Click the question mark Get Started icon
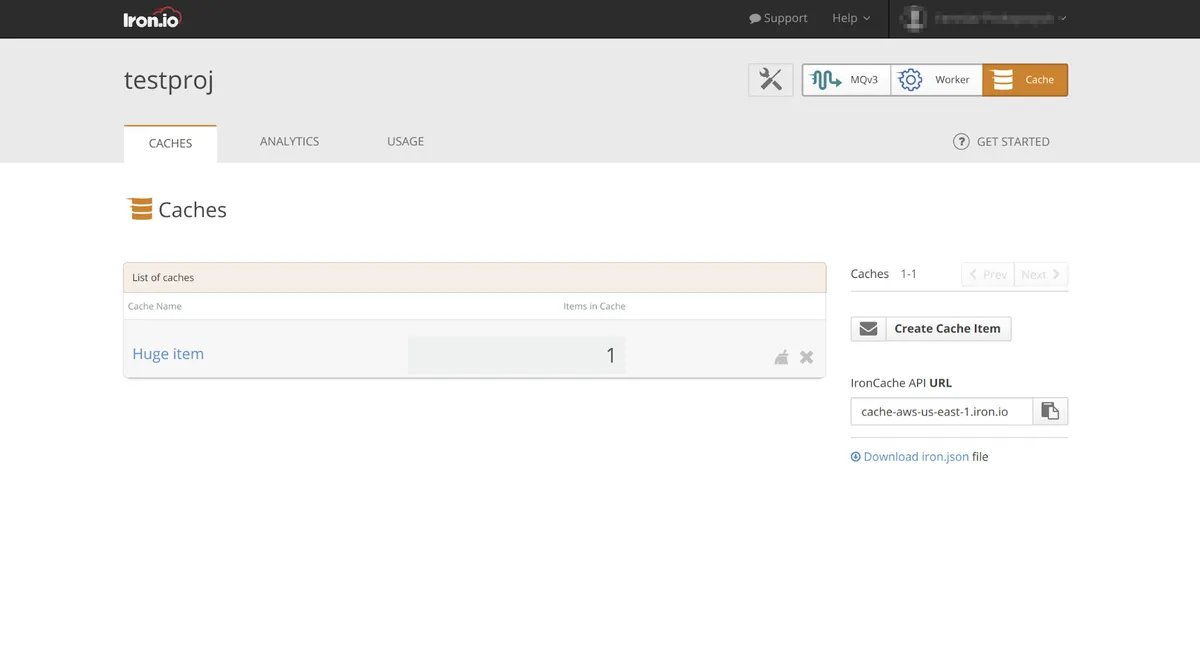Image resolution: width=1200 pixels, height=662 pixels. 961,142
